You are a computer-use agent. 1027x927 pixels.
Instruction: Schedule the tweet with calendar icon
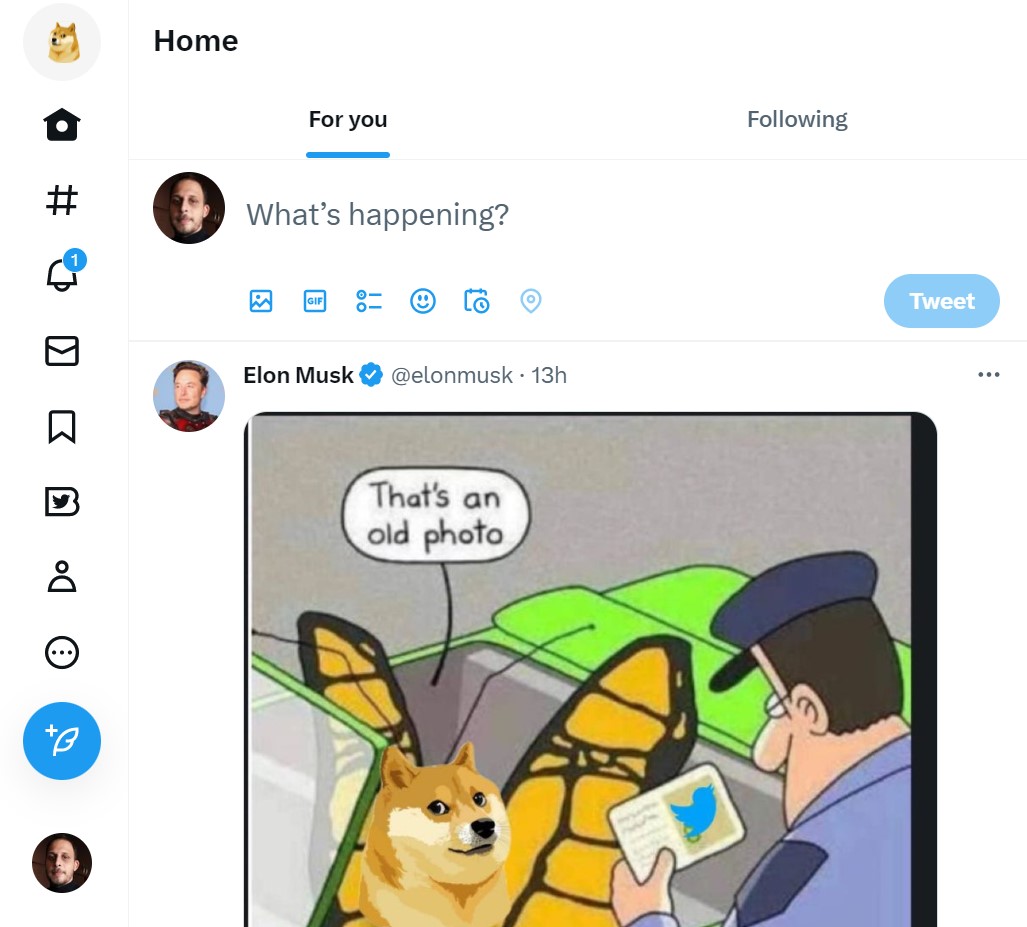click(477, 301)
